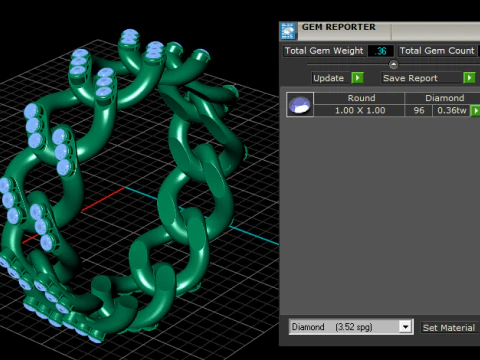Click the Total Gem Weight value field
Image resolution: width=480 pixels, height=360 pixels.
coord(381,51)
